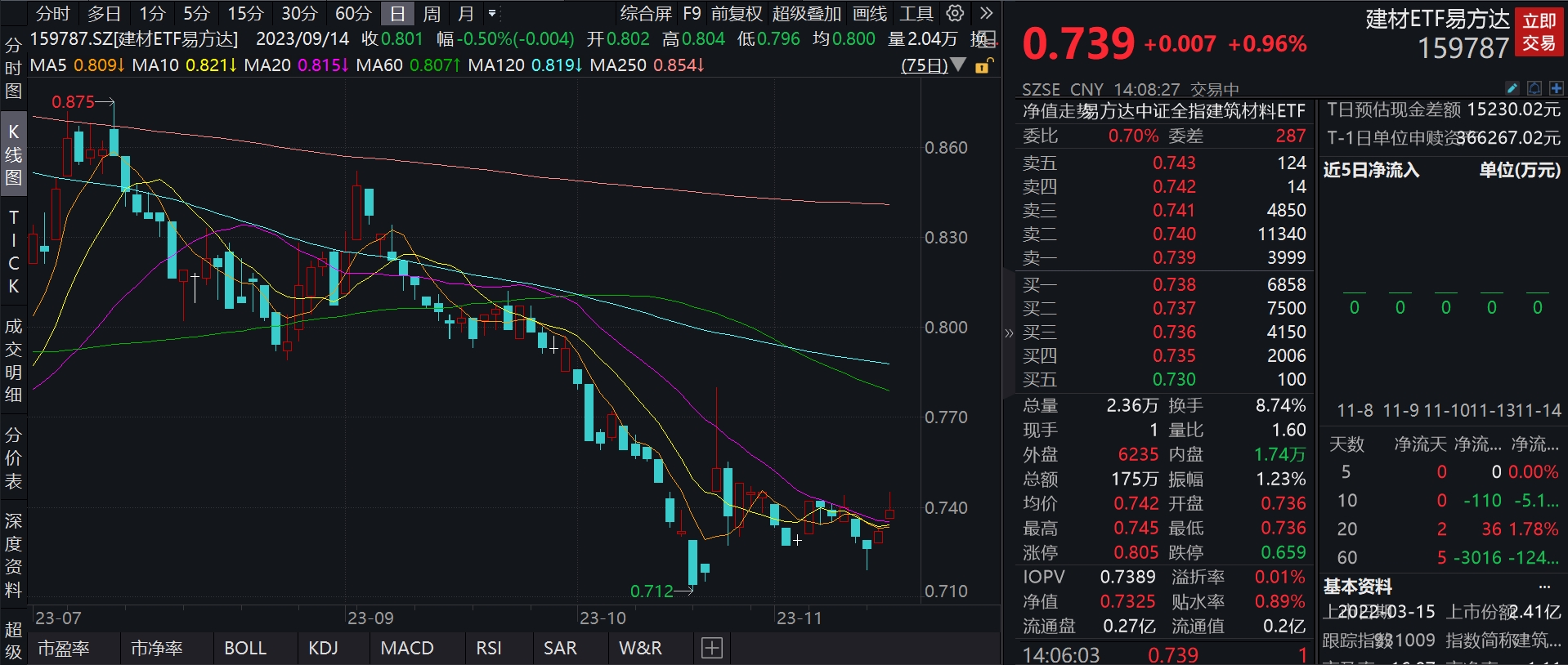This screenshot has width=1568, height=665.
Task: Open 成交明细 side panel tab
Action: pyautogui.click(x=13, y=360)
